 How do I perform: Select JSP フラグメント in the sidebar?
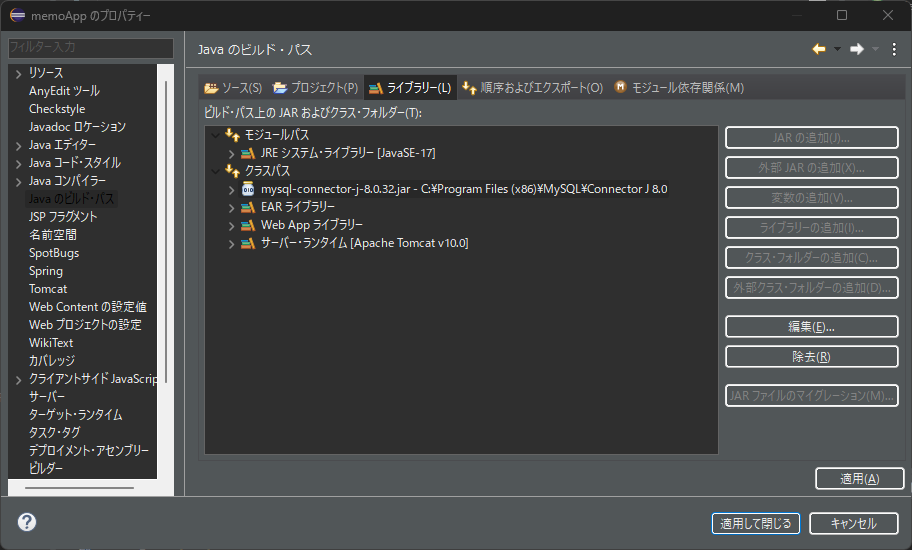[63, 217]
